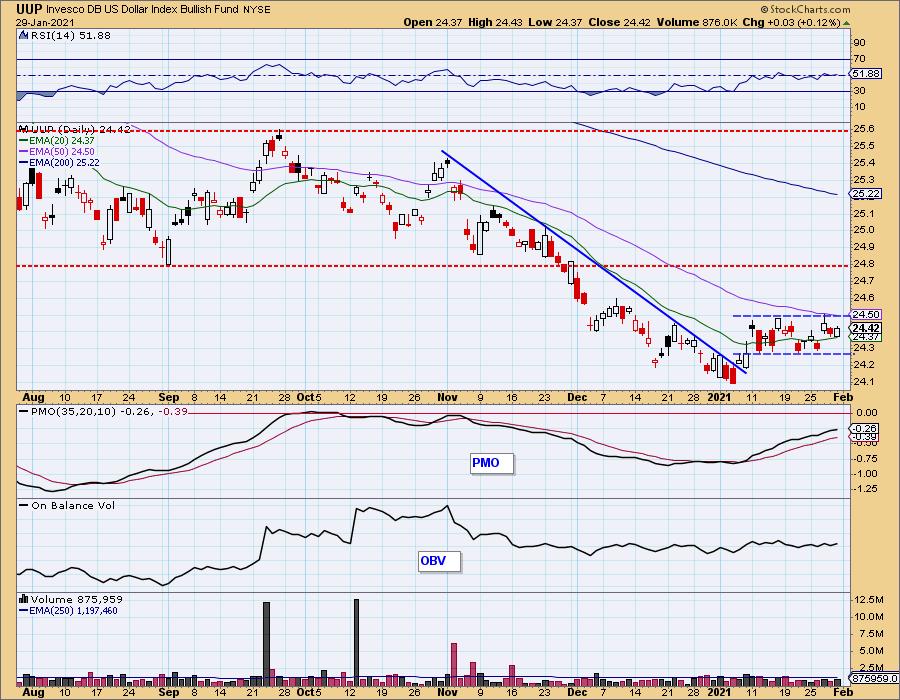Click the tall volume bar in late September
900x700 pixels.
266,643
